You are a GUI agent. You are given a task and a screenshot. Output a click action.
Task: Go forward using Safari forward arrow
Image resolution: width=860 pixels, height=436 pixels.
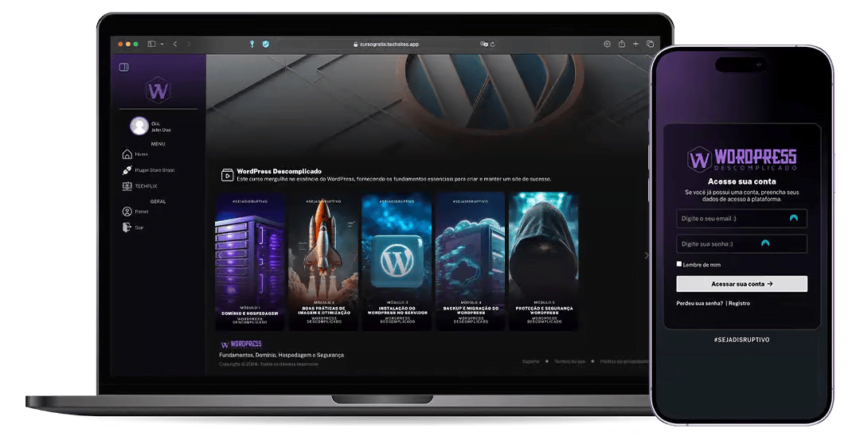click(189, 44)
